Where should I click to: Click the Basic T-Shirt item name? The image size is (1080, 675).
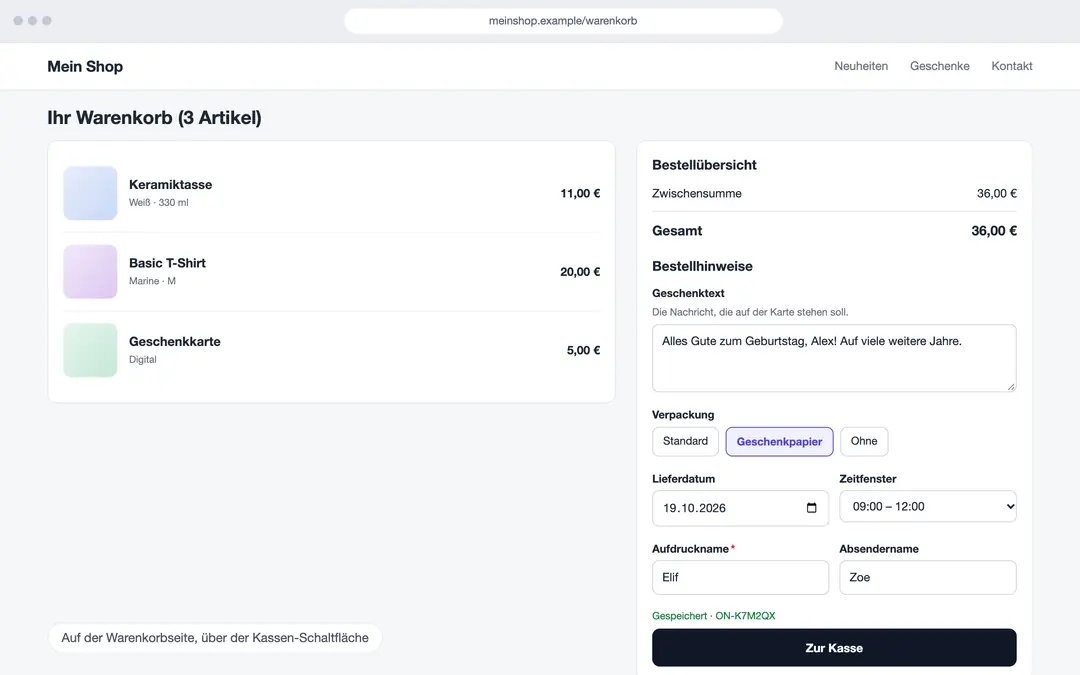167,263
